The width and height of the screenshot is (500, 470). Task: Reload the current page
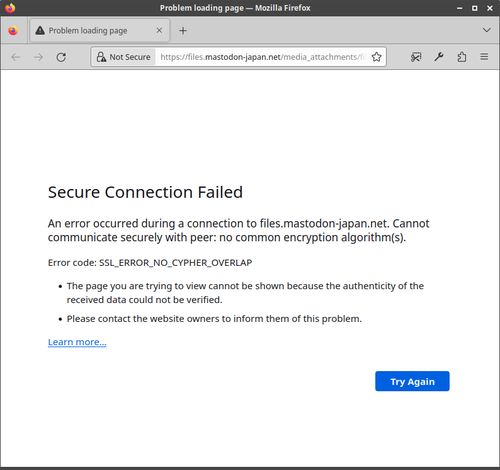(61, 57)
